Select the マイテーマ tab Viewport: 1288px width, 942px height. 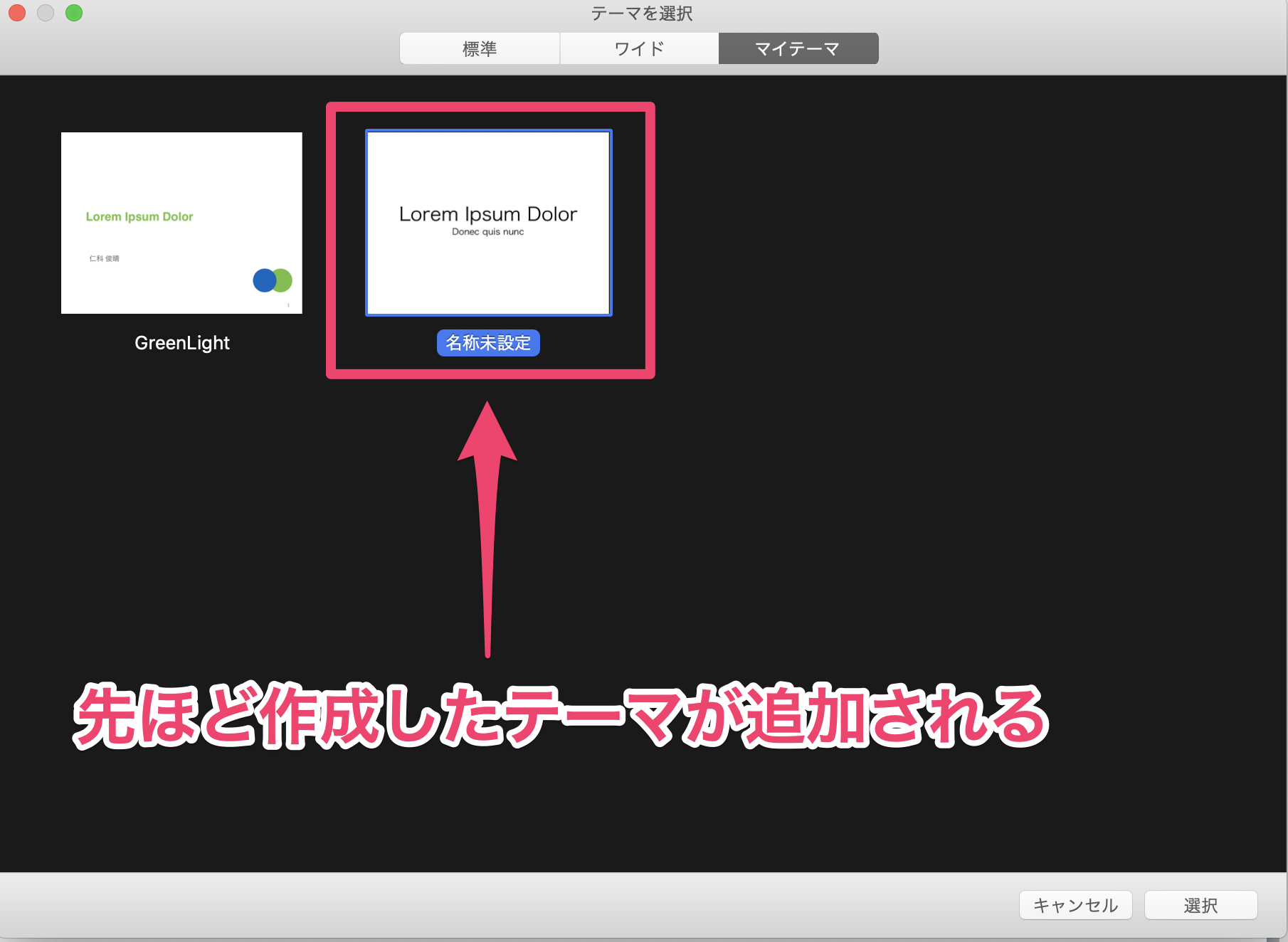(798, 48)
